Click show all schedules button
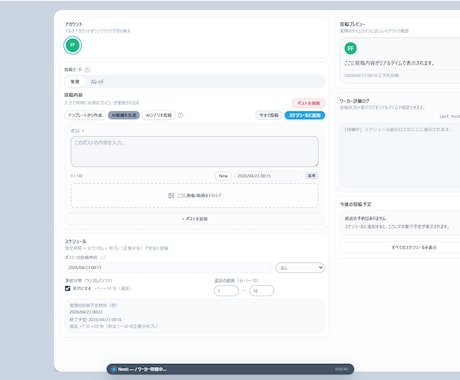The height and width of the screenshot is (380, 460). click(414, 247)
